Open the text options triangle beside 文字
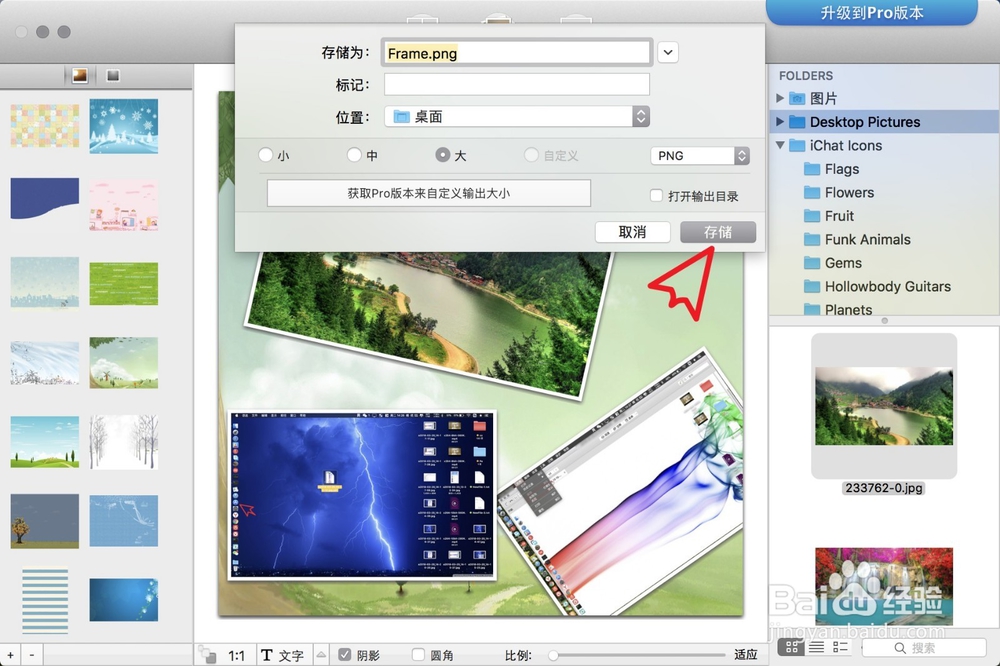The width and height of the screenshot is (1000, 666). pos(321,655)
